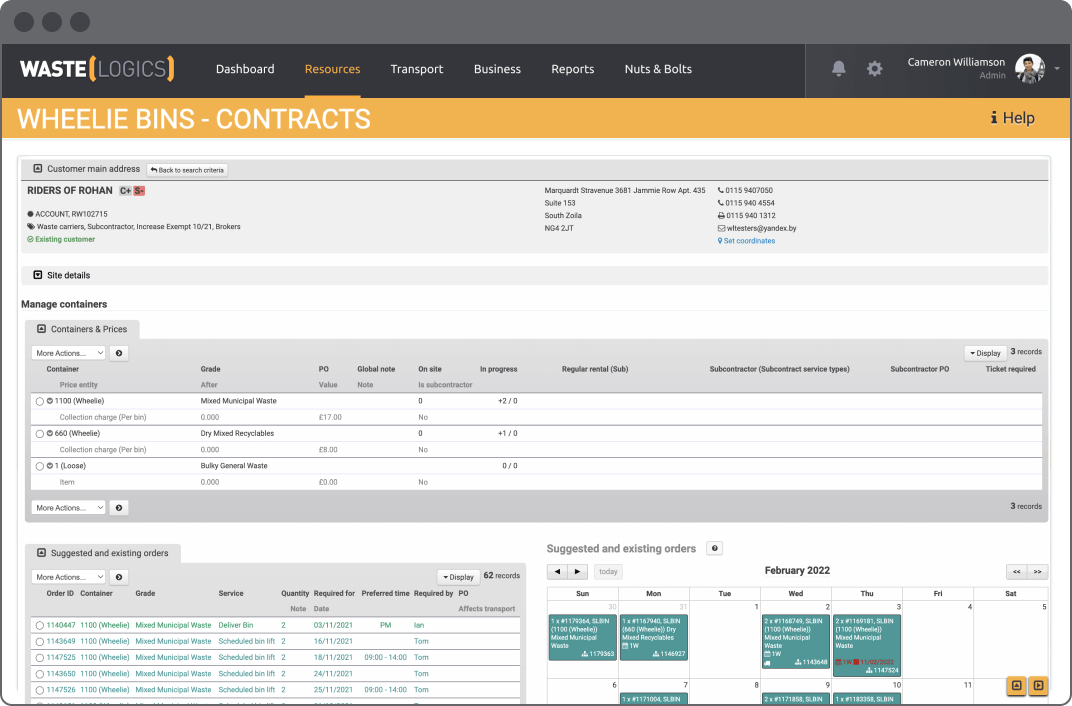Viewport: 1072px width, 706px height.
Task: Collapse the Customer main address icon
Action: pos(38,168)
